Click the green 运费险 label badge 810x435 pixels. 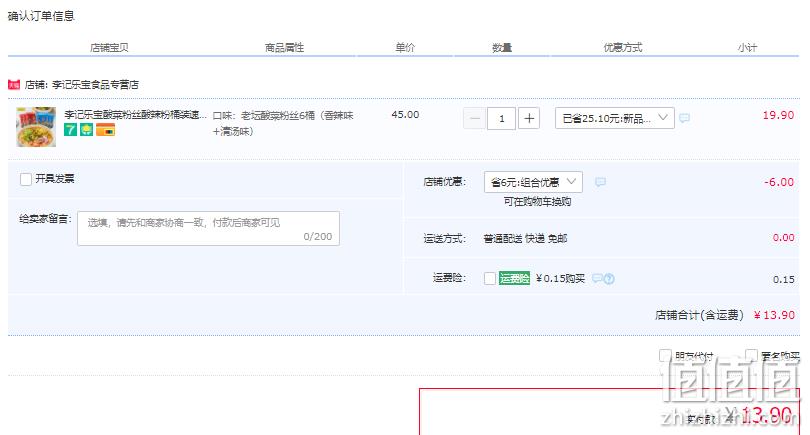pyautogui.click(x=515, y=278)
